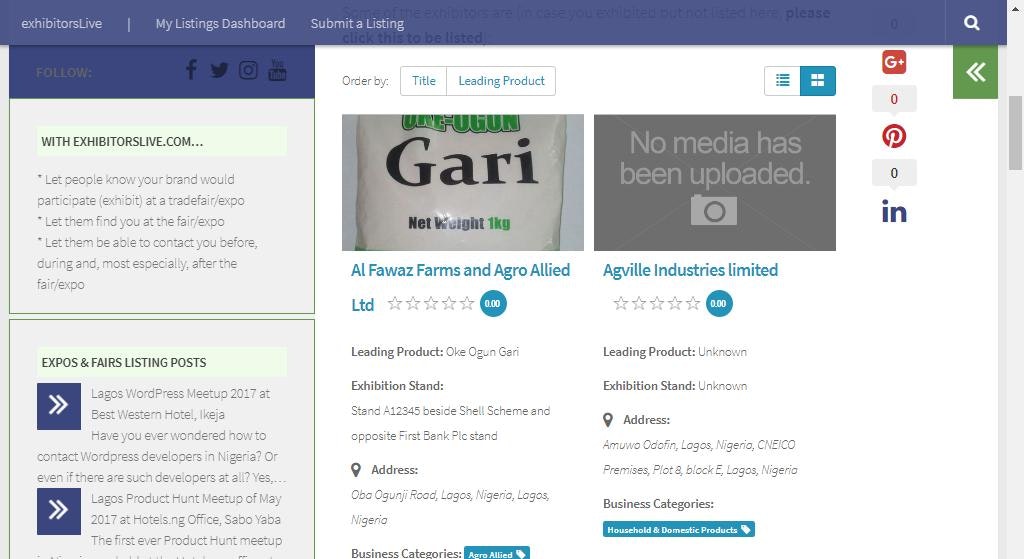Open Lagos Product Hunt Meetup post
Image resolution: width=1024 pixels, height=559 pixels.
pos(186,509)
